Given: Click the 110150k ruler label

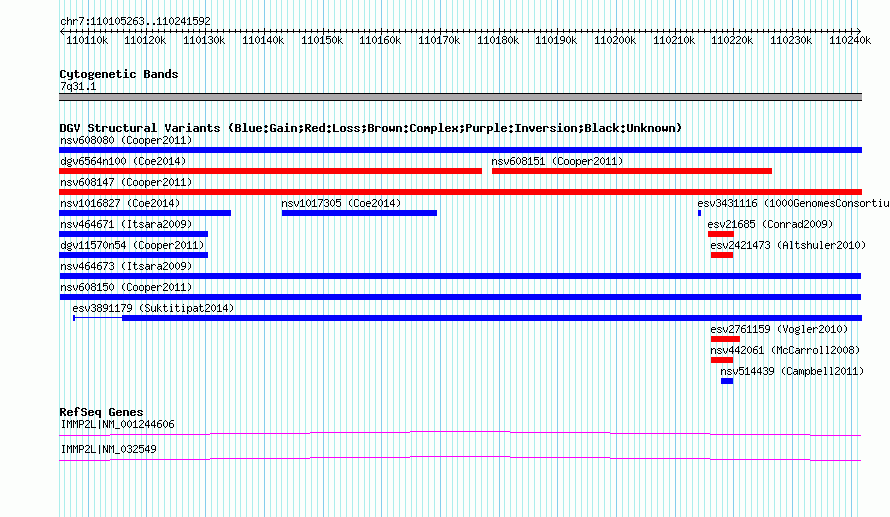Looking at the screenshot, I should click(322, 40).
